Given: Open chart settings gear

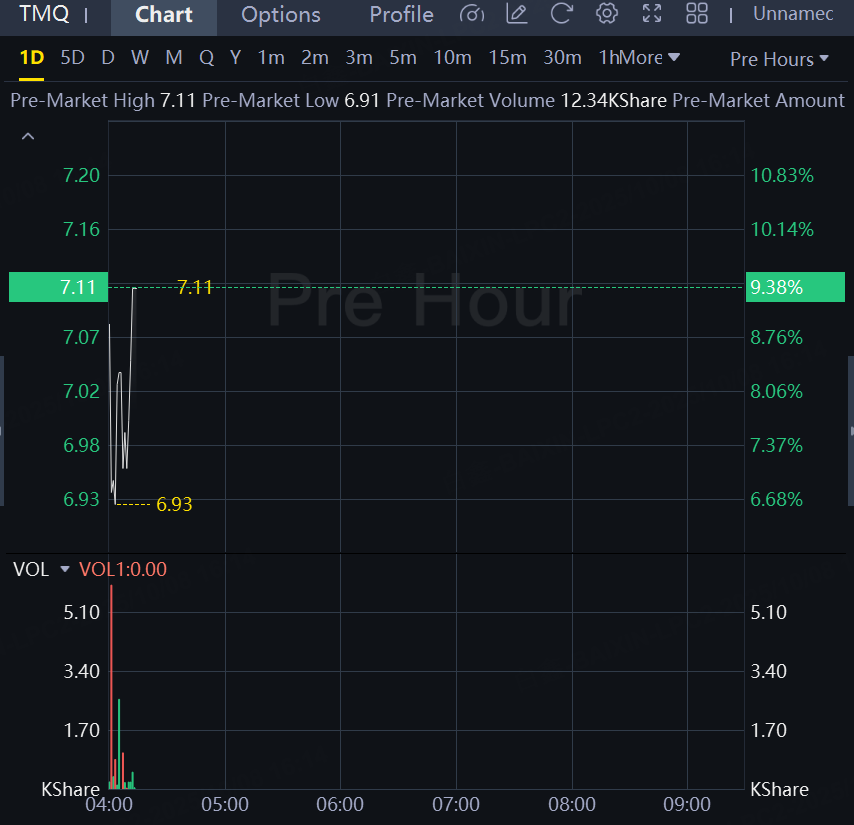Looking at the screenshot, I should pyautogui.click(x=606, y=14).
